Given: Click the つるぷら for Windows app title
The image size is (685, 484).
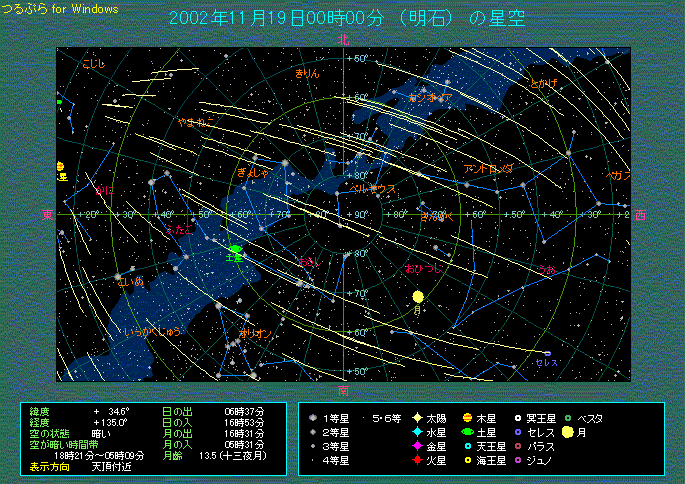Looking at the screenshot, I should point(59,9).
